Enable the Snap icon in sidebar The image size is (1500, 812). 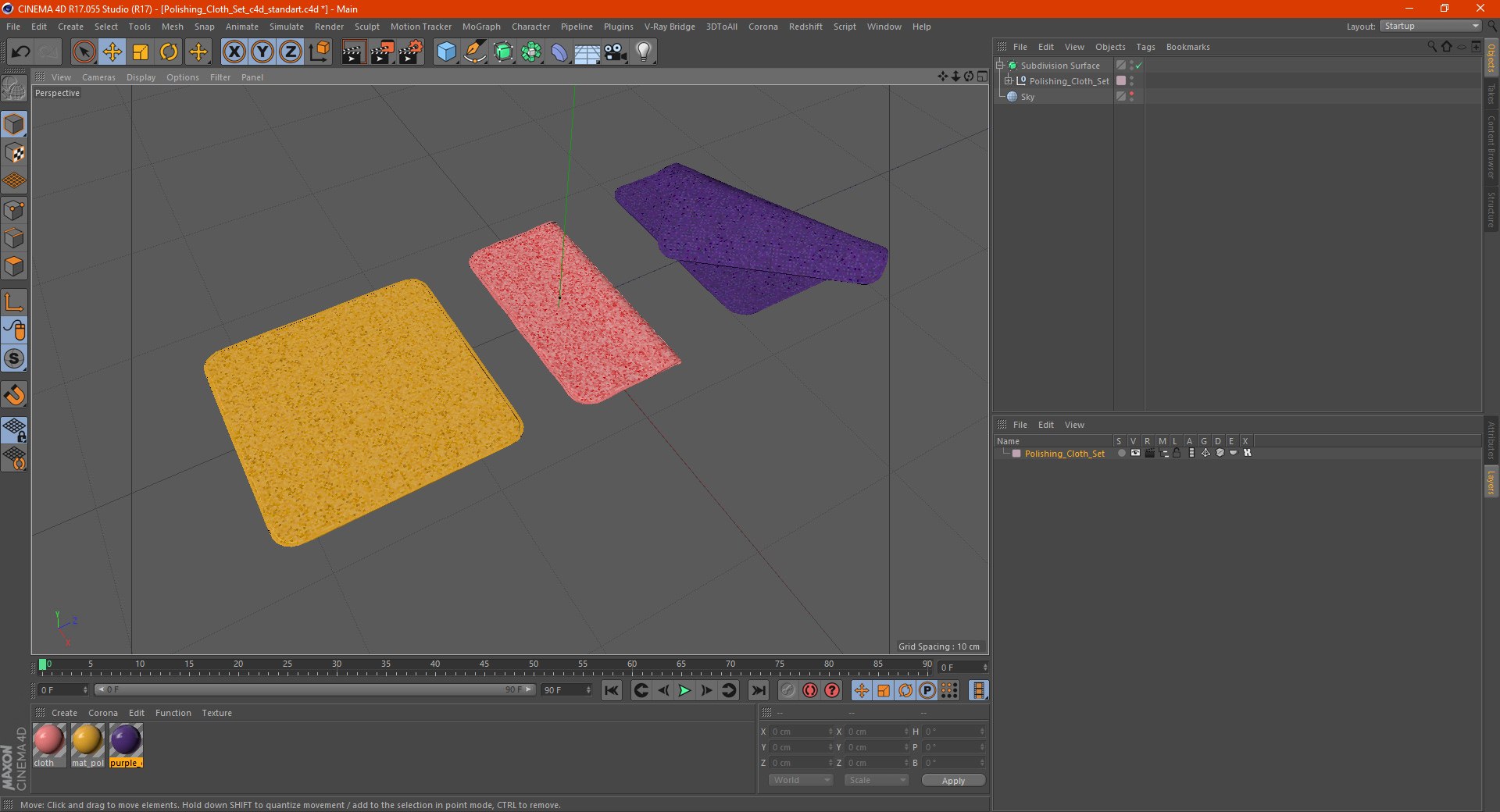pos(14,395)
